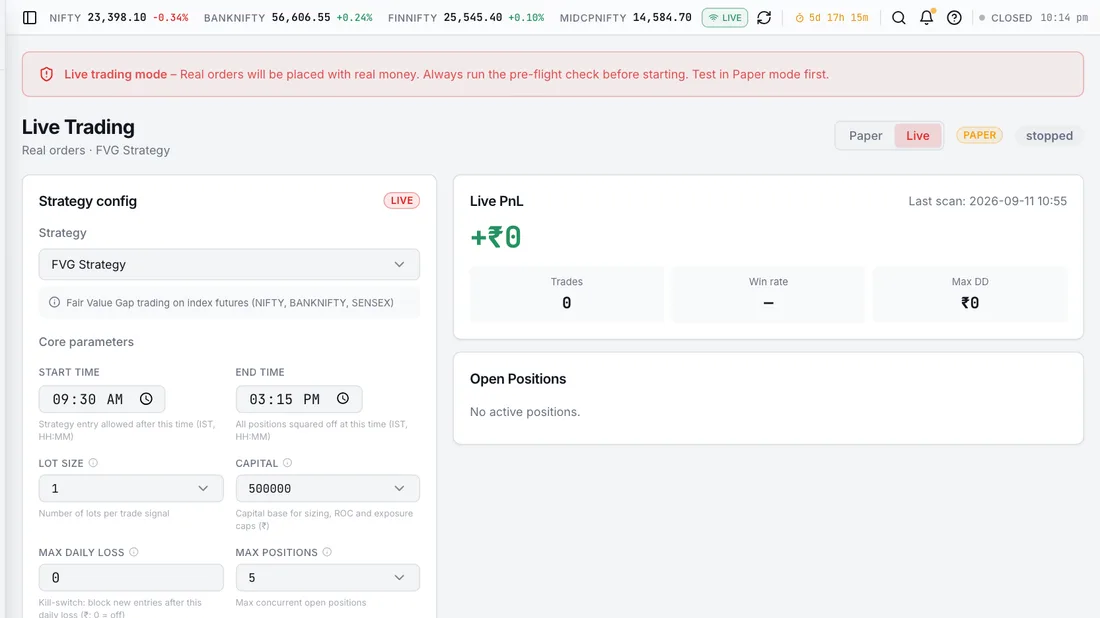Viewport: 1100px width, 618px height.
Task: Click the Core parameters heading
Action: click(x=86, y=342)
